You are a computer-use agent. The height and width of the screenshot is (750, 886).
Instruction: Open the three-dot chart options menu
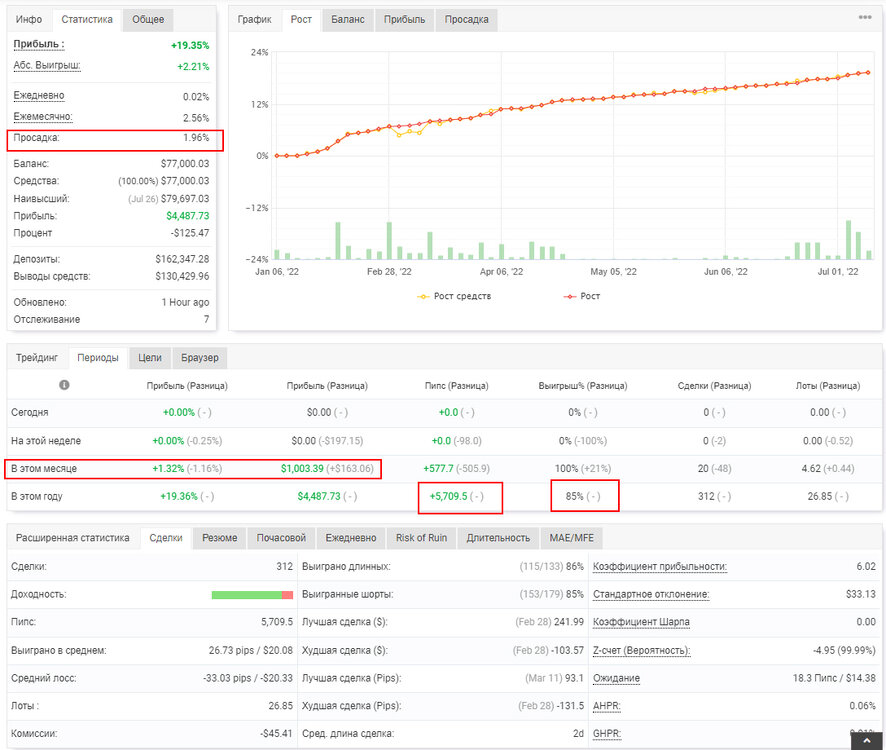tap(865, 17)
